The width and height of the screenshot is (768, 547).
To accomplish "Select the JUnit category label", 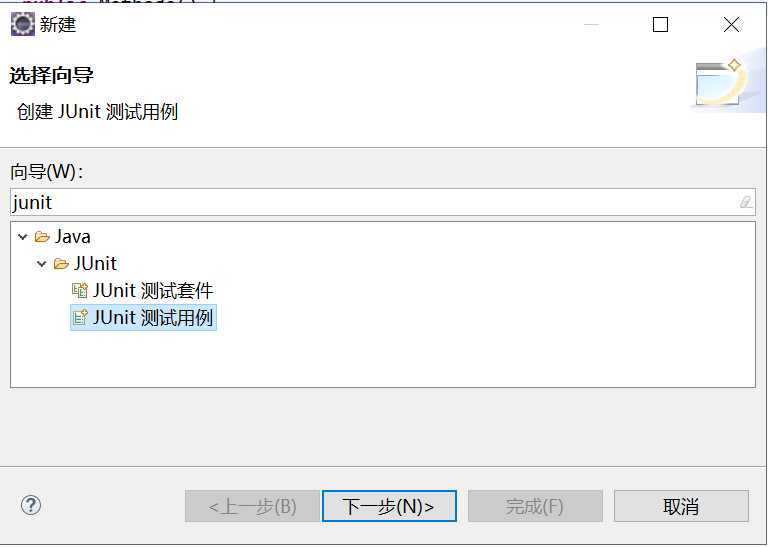I will [96, 264].
